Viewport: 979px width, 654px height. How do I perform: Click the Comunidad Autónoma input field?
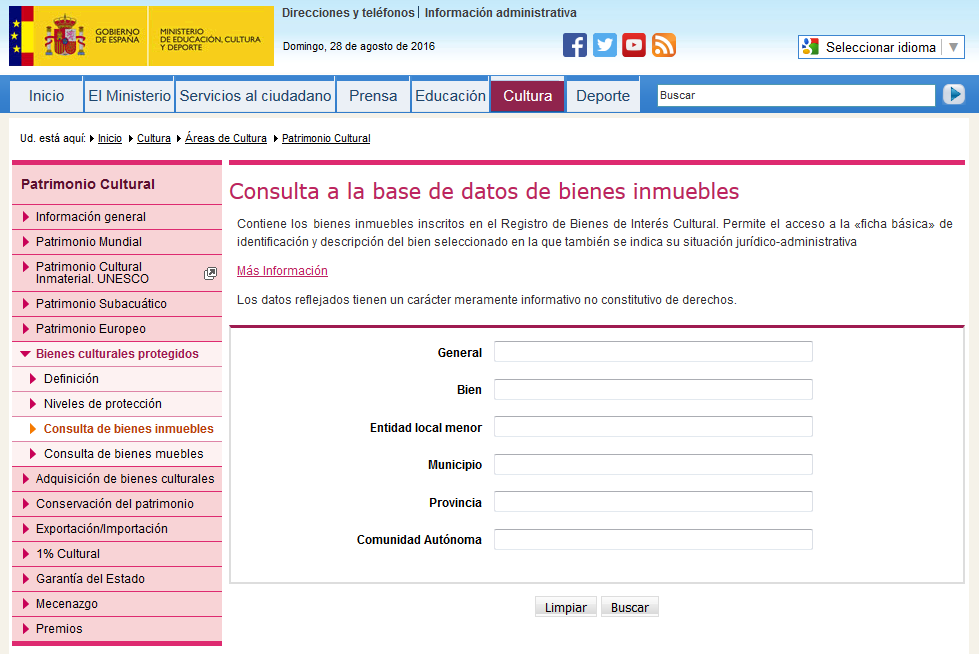click(x=653, y=539)
